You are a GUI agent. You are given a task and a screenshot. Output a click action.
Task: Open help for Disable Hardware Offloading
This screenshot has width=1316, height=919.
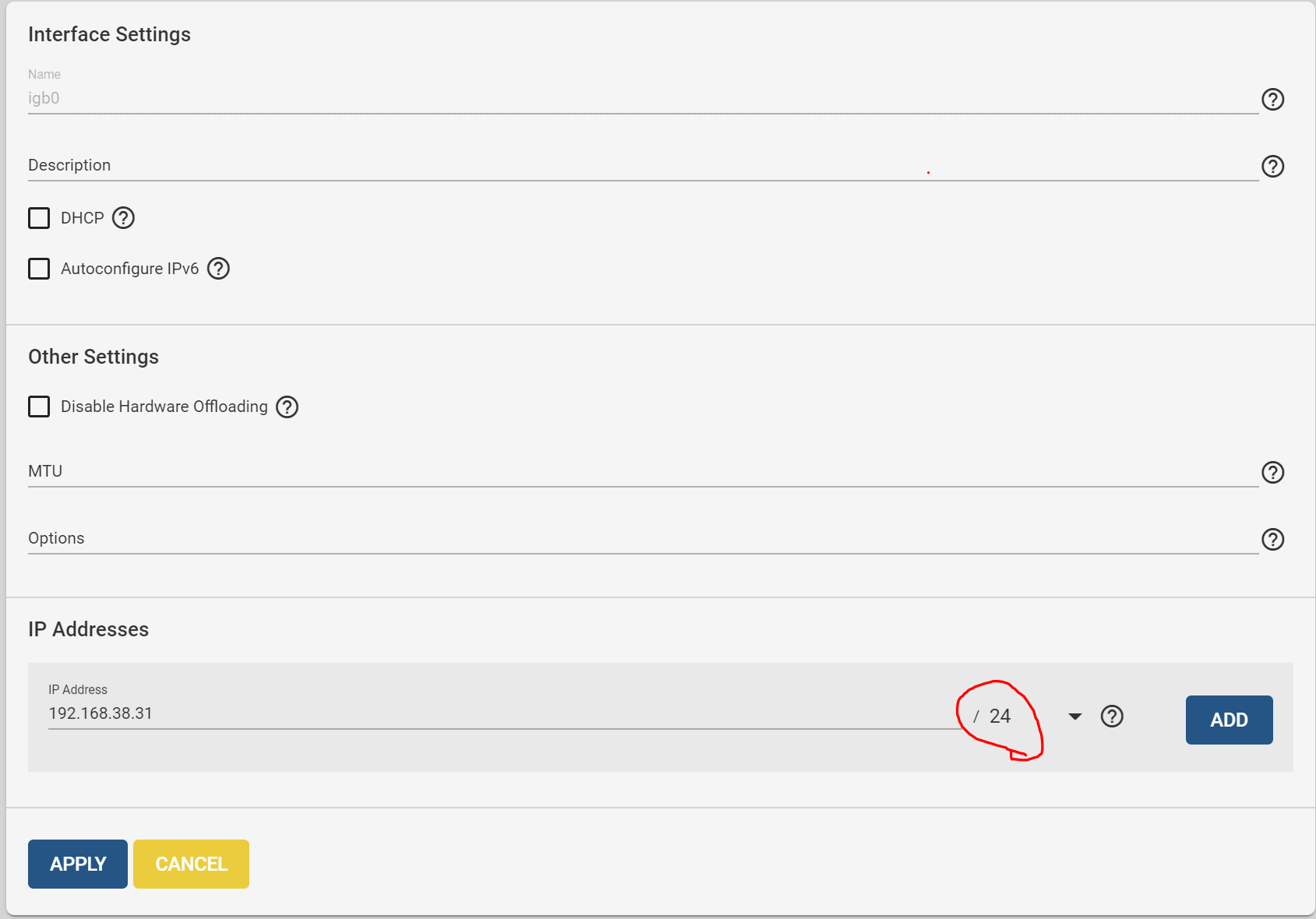287,407
